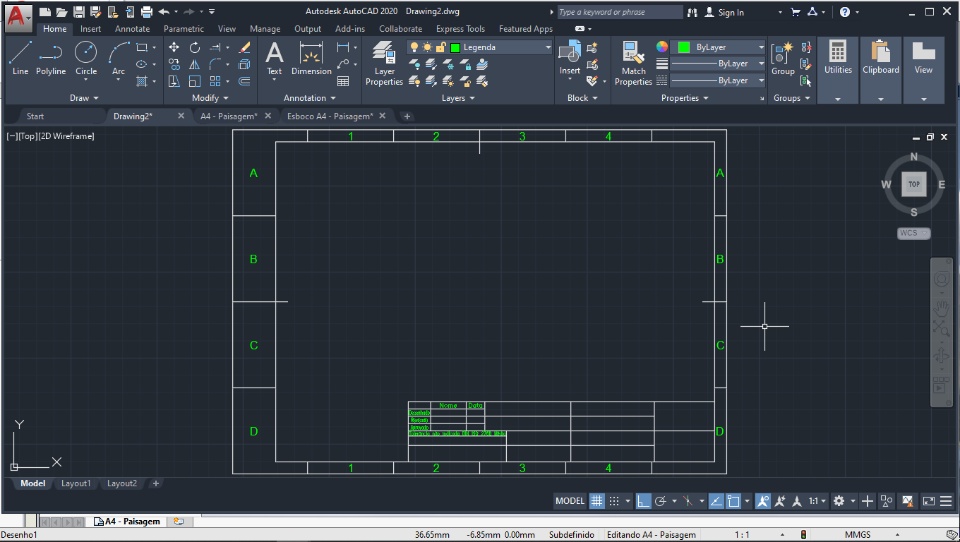
Task: Toggle drawing grid display in status bar
Action: [x=596, y=501]
